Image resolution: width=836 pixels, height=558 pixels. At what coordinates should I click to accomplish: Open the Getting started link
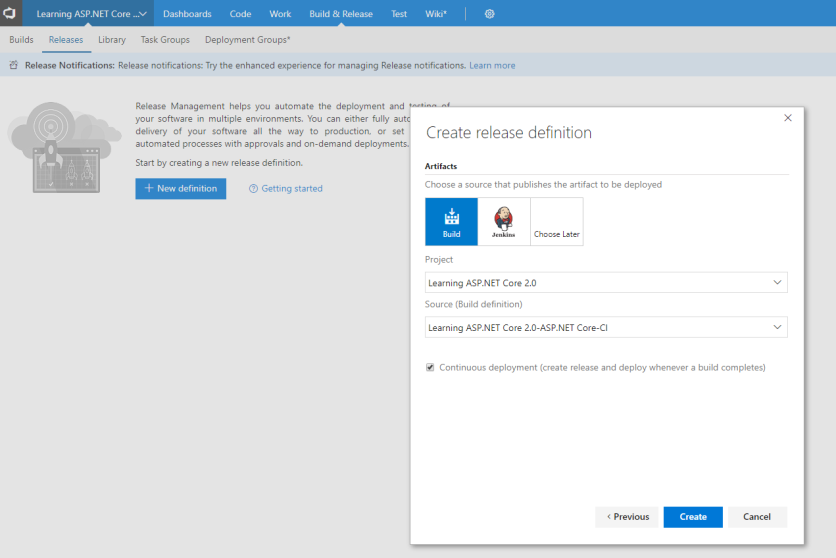[x=292, y=189]
